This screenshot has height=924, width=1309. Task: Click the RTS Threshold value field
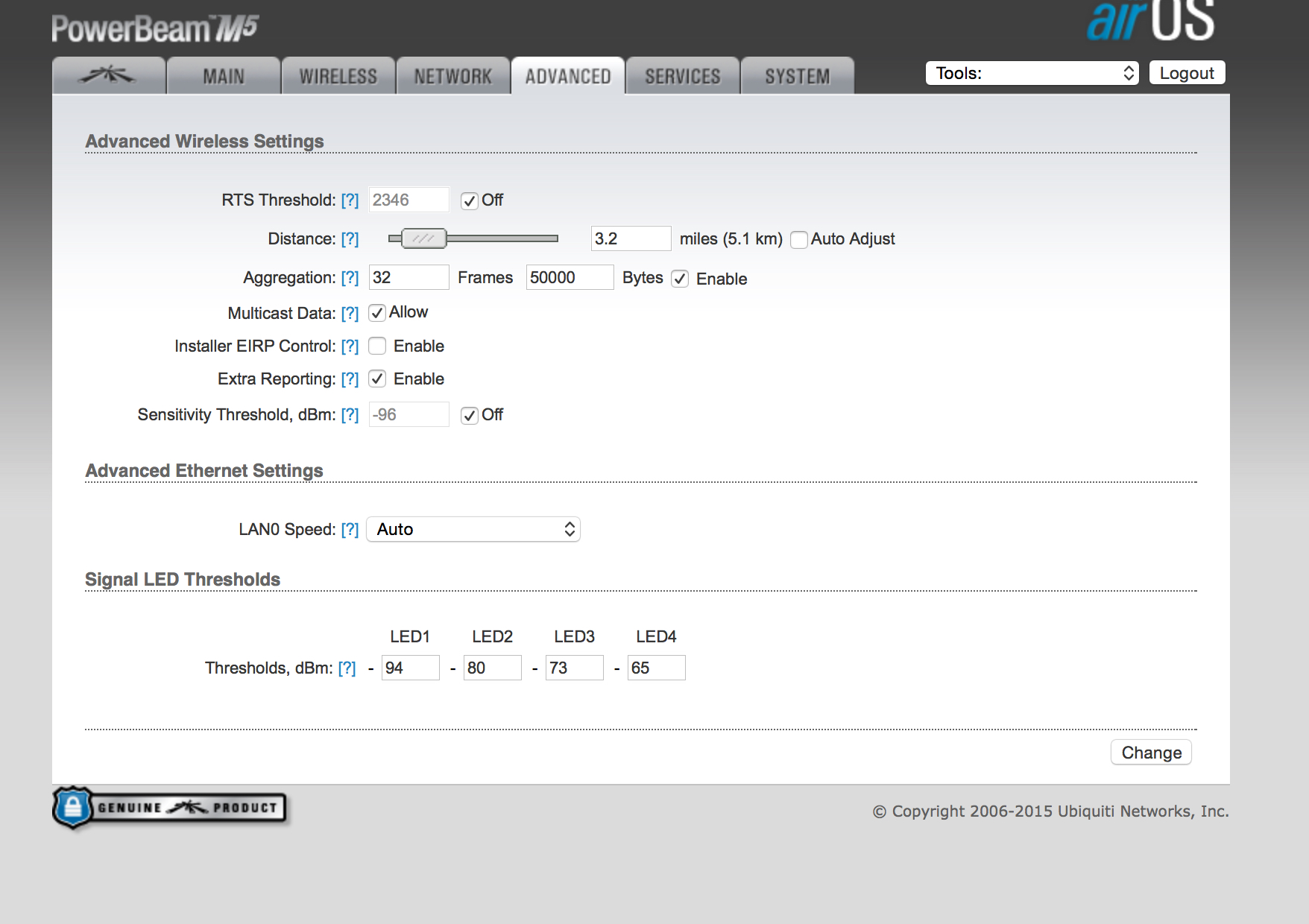tap(409, 200)
